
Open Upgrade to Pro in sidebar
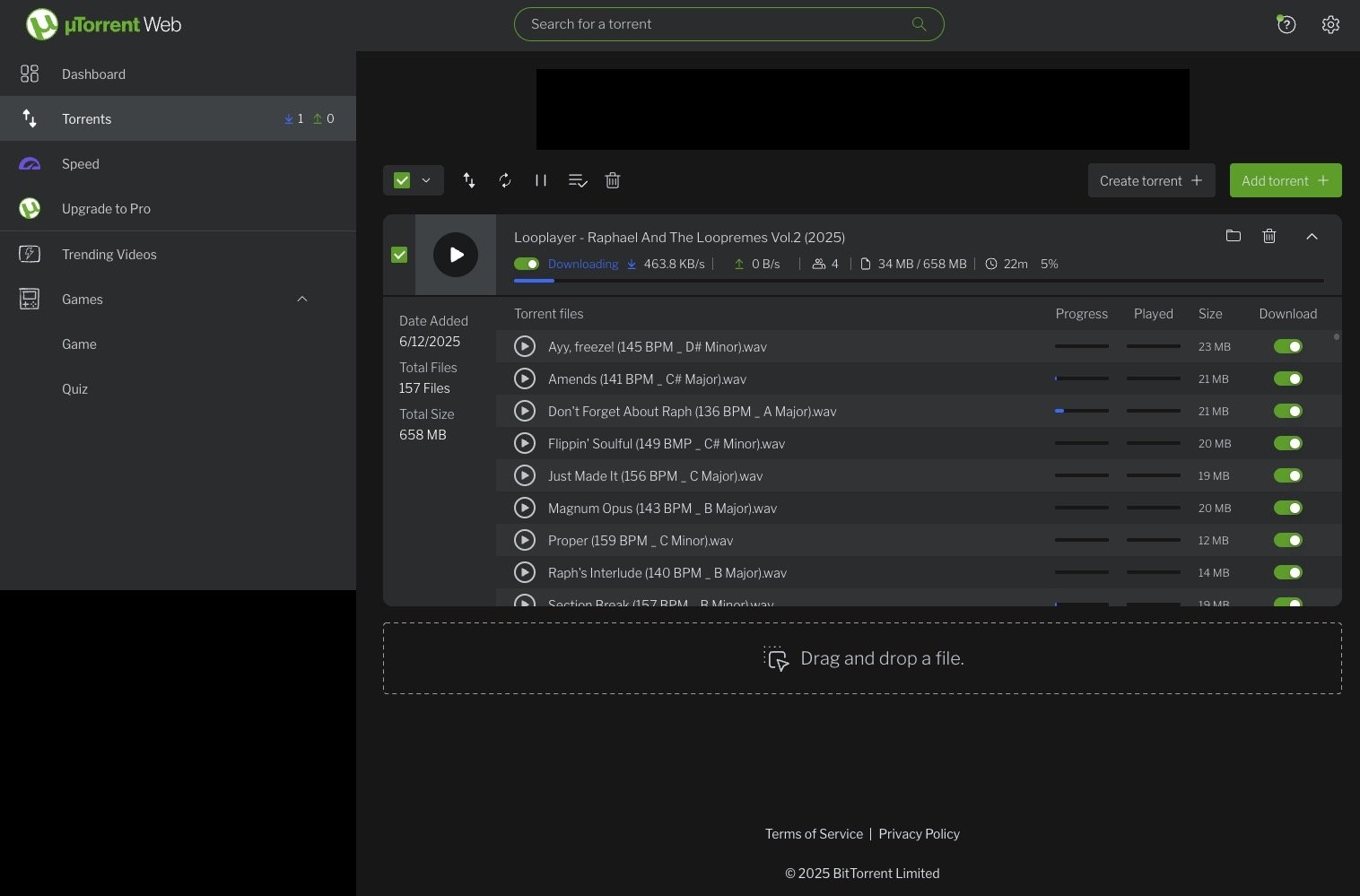click(x=178, y=208)
